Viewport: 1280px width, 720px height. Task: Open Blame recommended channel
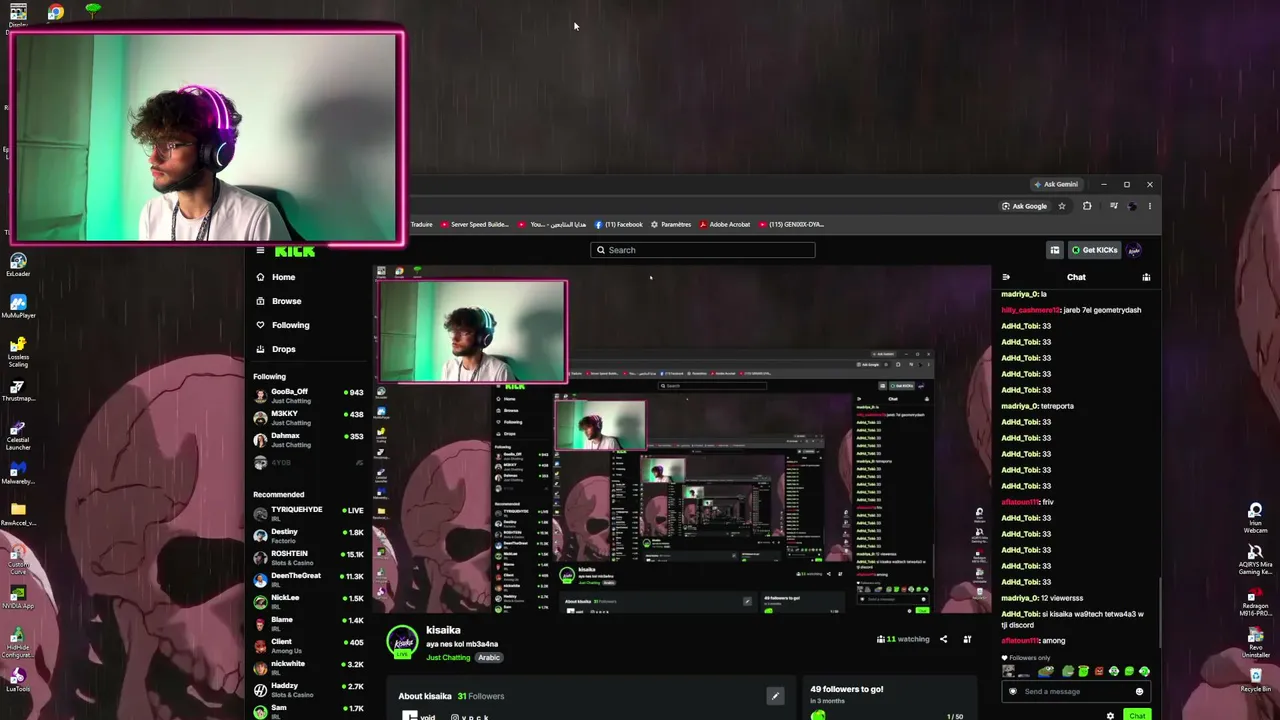pyautogui.click(x=309, y=624)
